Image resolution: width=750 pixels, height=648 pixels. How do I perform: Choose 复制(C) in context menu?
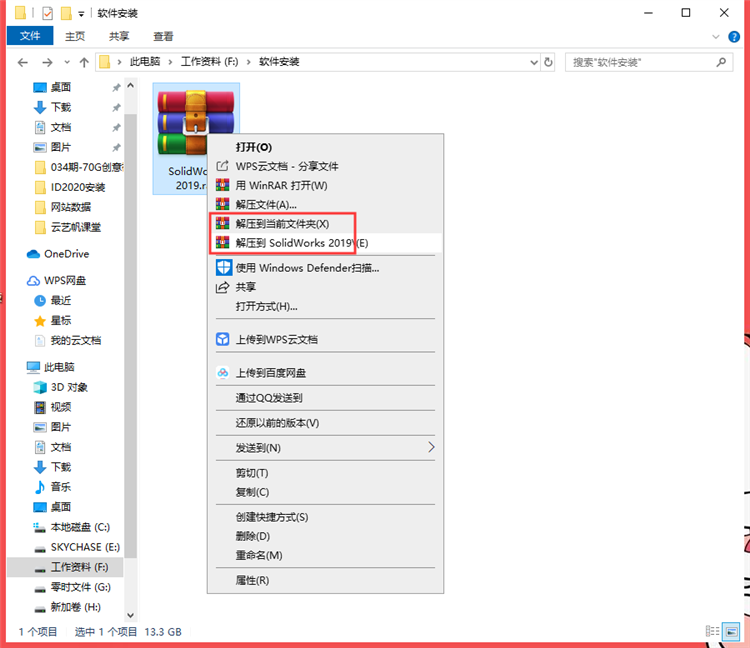click(x=325, y=492)
